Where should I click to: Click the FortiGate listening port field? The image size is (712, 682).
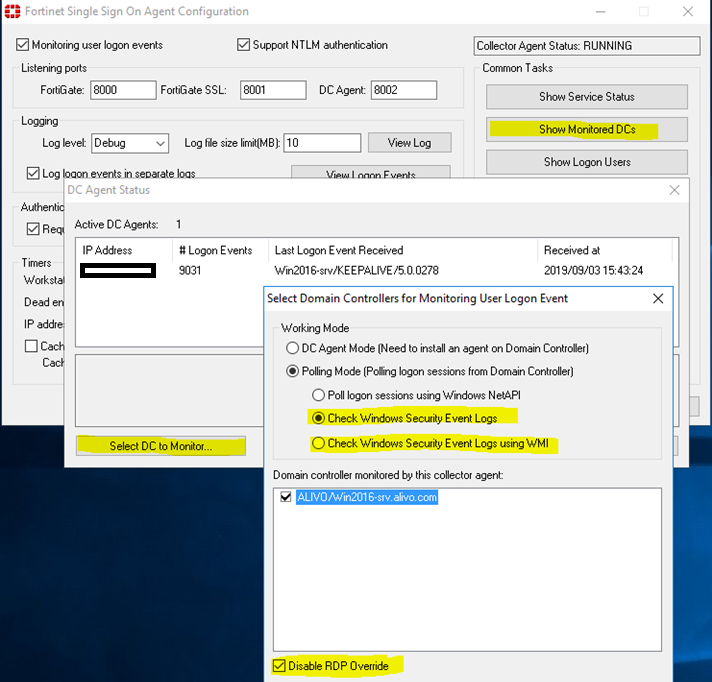point(123,90)
